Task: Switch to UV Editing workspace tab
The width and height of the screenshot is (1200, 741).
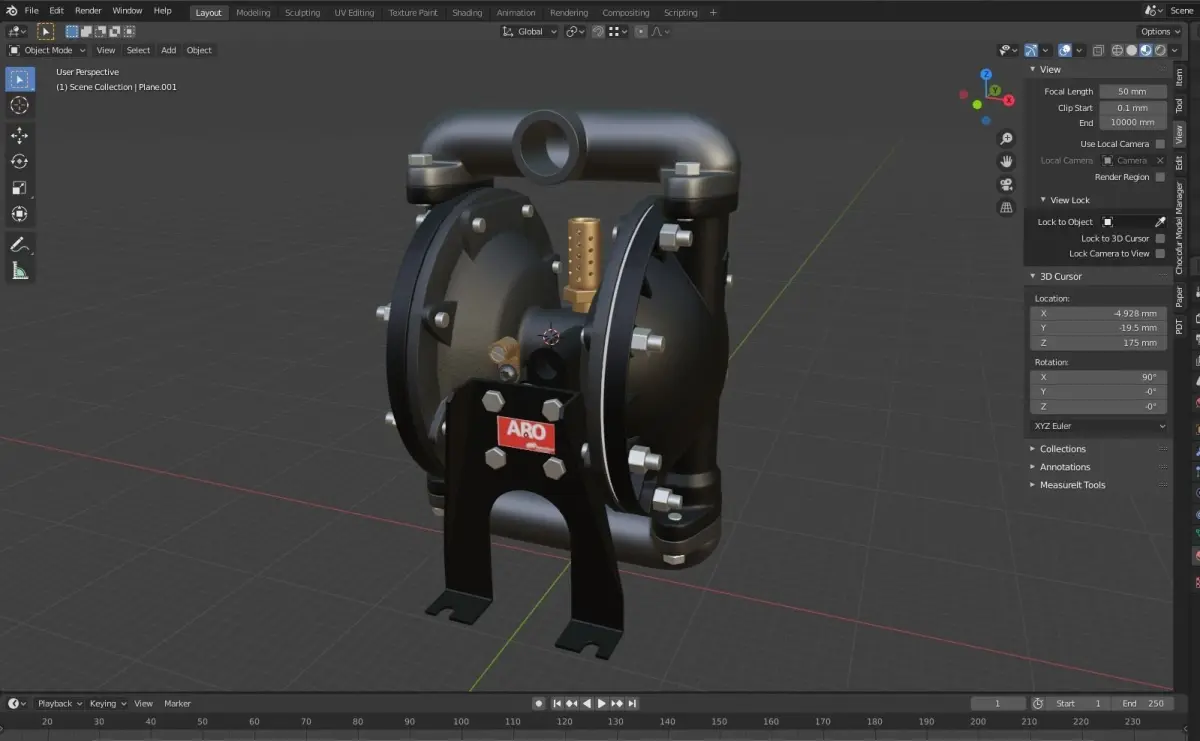Action: tap(354, 13)
